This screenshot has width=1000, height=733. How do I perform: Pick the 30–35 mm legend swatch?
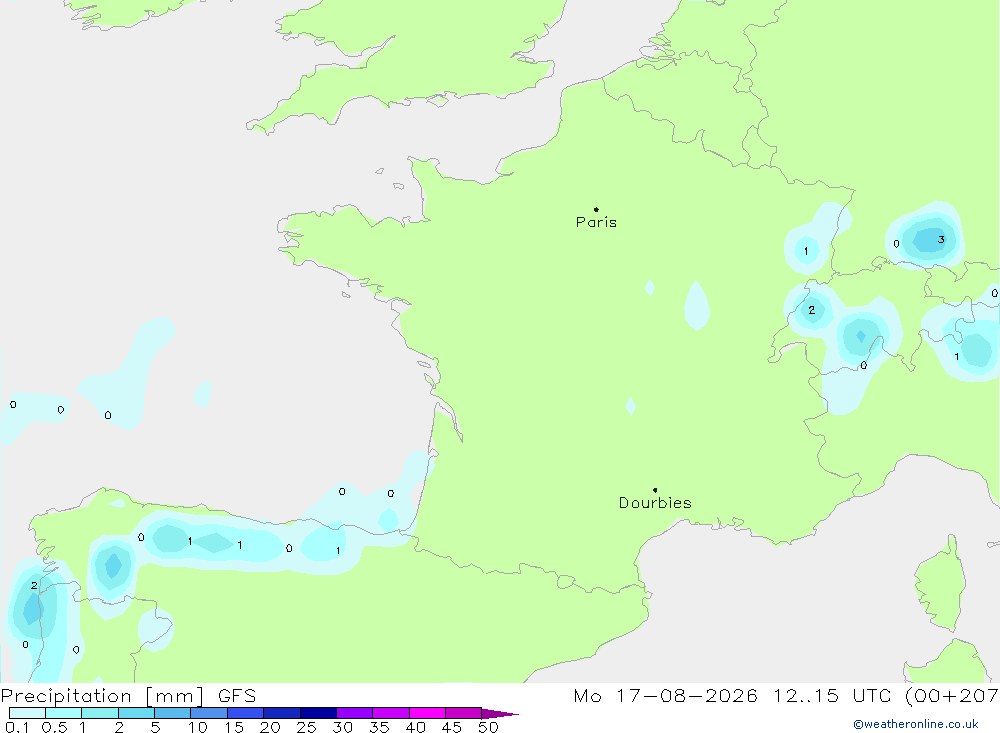[x=355, y=713]
